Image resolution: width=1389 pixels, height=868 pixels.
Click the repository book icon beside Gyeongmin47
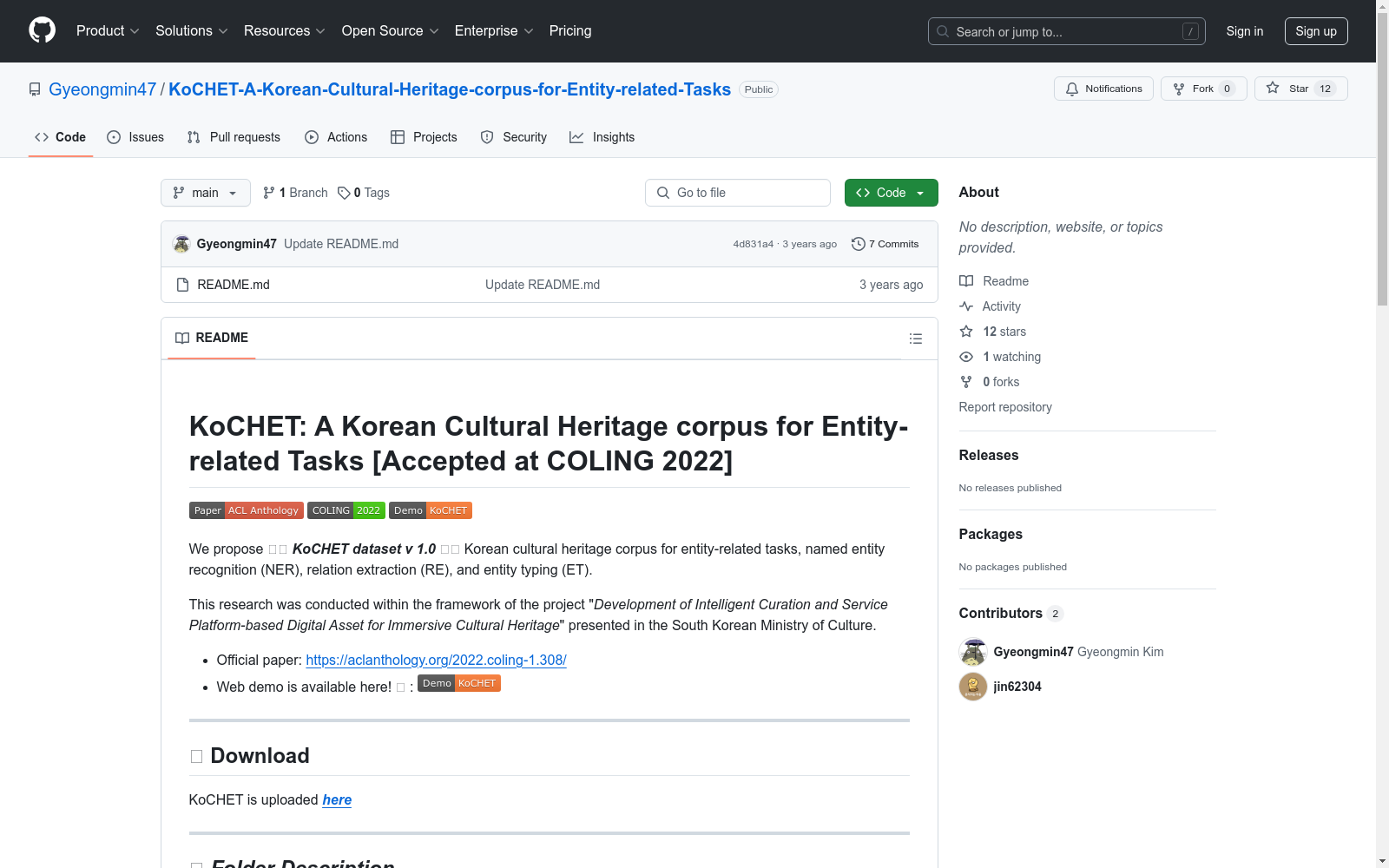(35, 89)
